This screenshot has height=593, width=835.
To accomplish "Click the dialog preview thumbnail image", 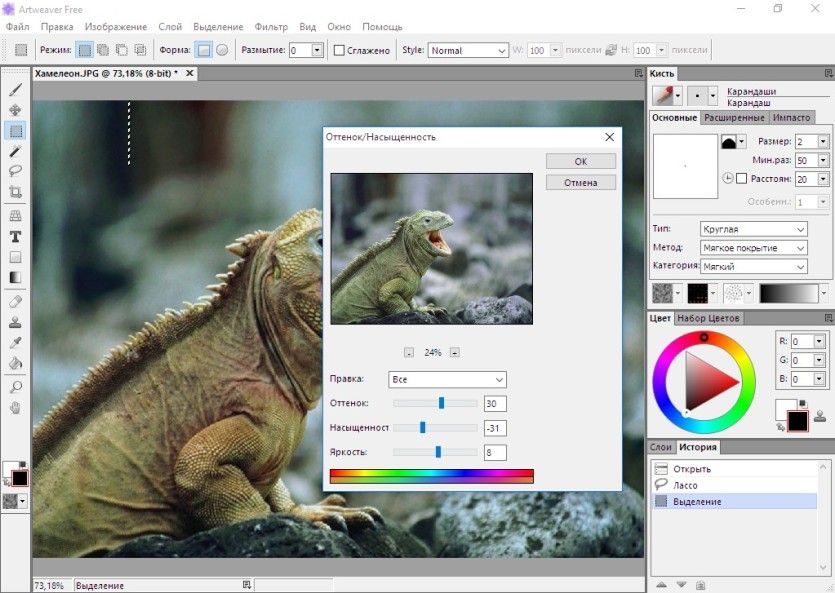I will pos(431,249).
